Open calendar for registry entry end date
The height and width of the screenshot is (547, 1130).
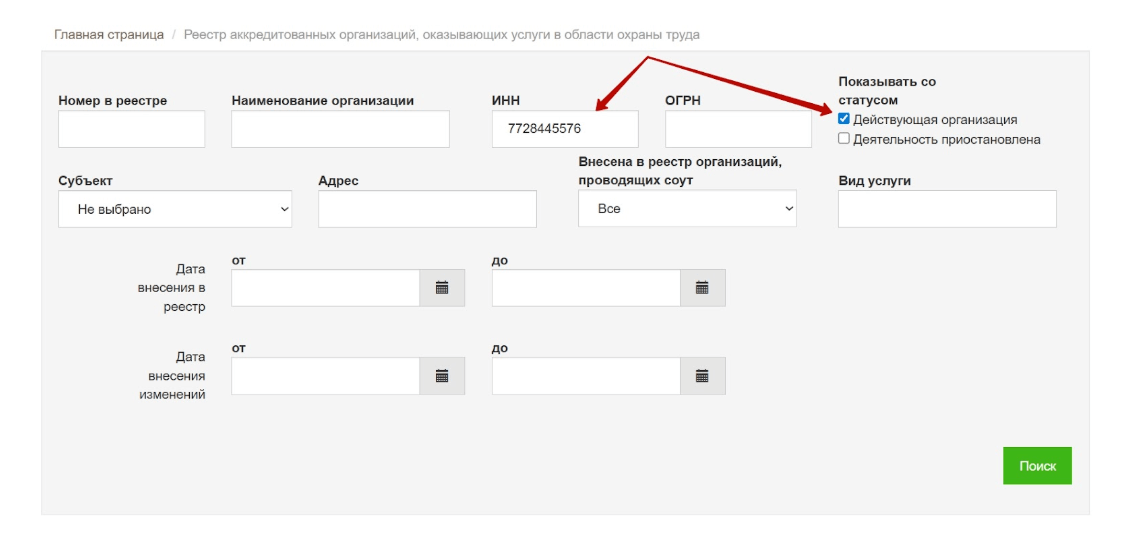click(x=702, y=288)
